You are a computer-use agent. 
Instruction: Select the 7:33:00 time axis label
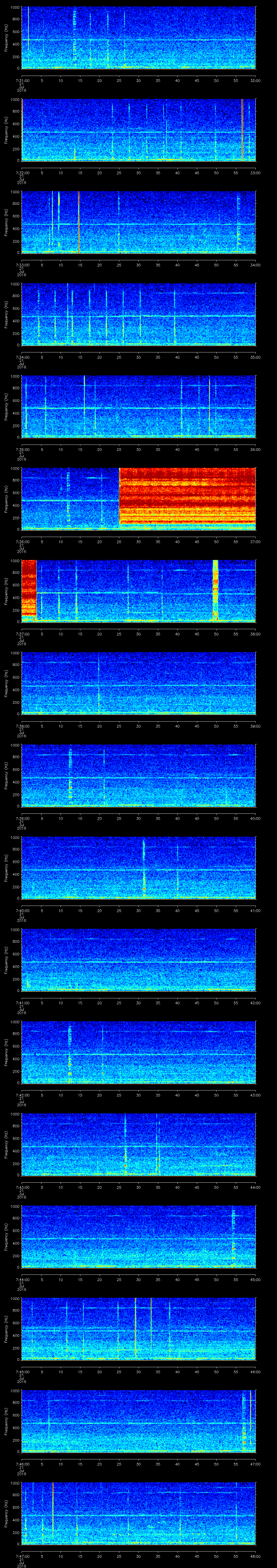coord(22,265)
